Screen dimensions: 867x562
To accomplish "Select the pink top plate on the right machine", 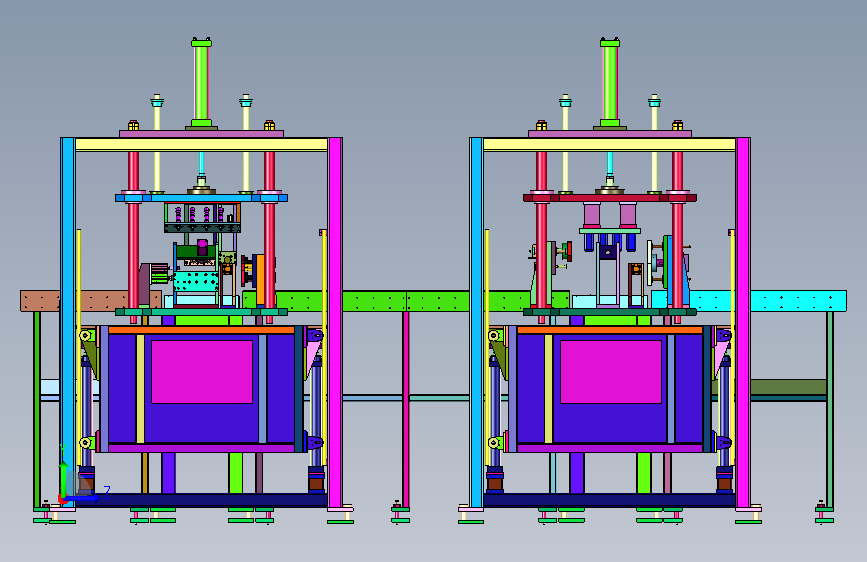I will 610,134.
